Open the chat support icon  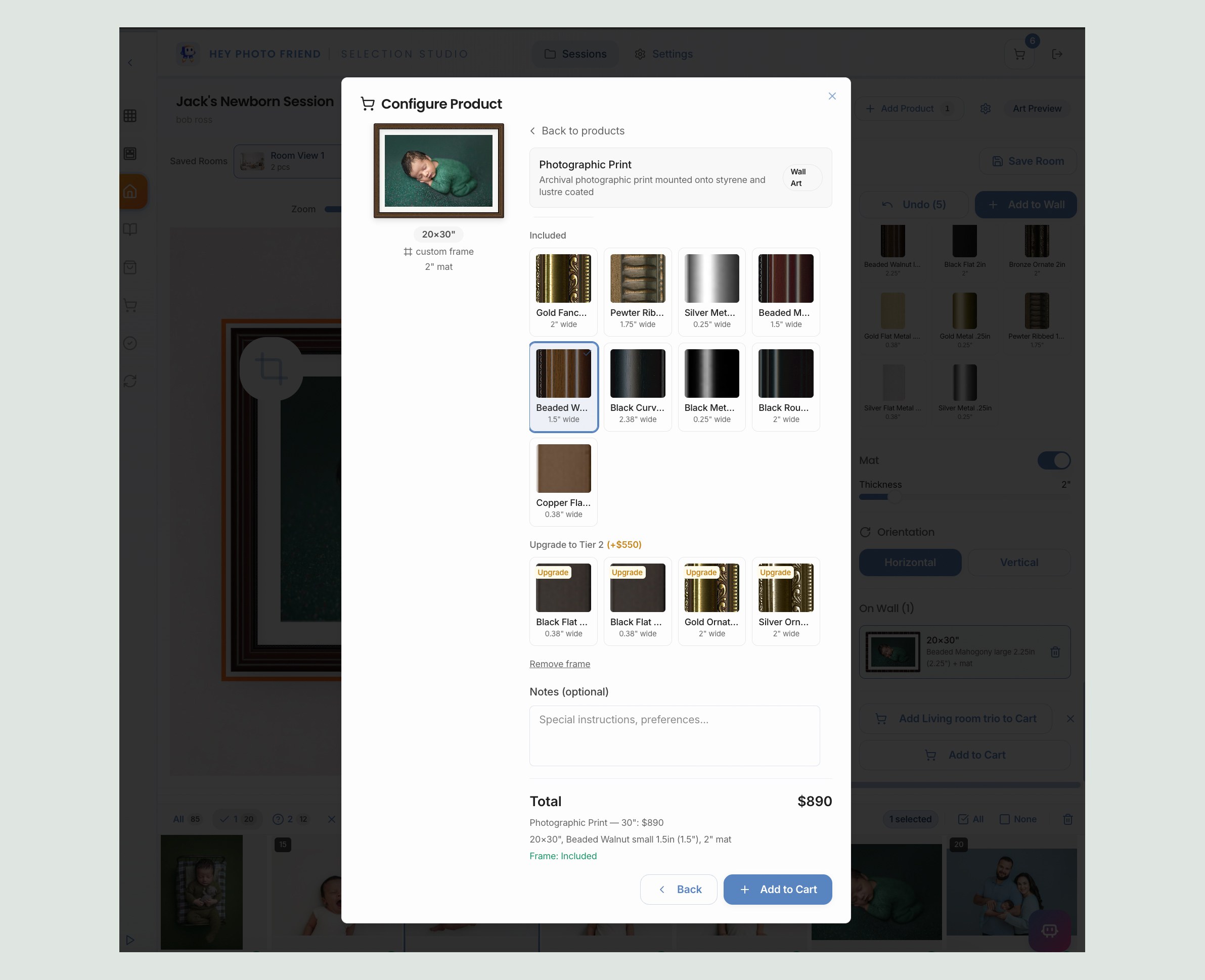pos(1049,930)
